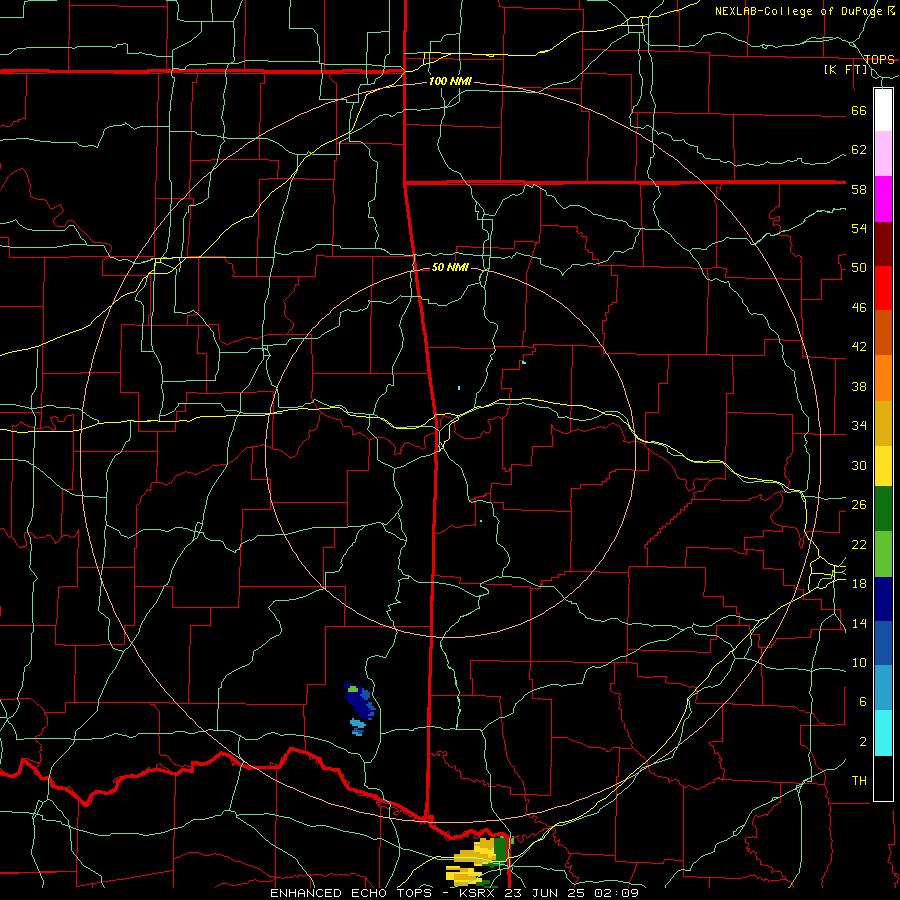This screenshot has height=900, width=900.
Task: Click the "50 NMI" range ring label
Action: click(x=450, y=267)
